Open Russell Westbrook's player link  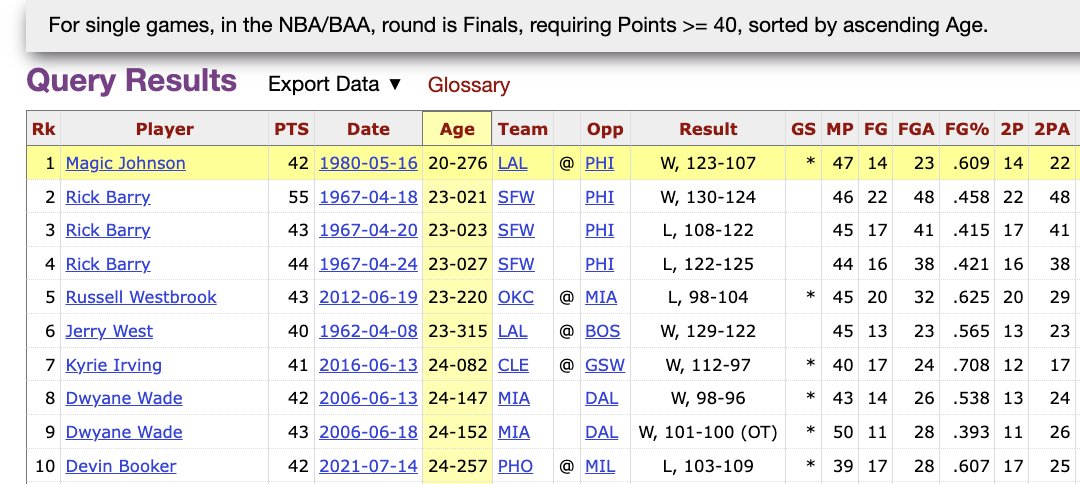[141, 297]
